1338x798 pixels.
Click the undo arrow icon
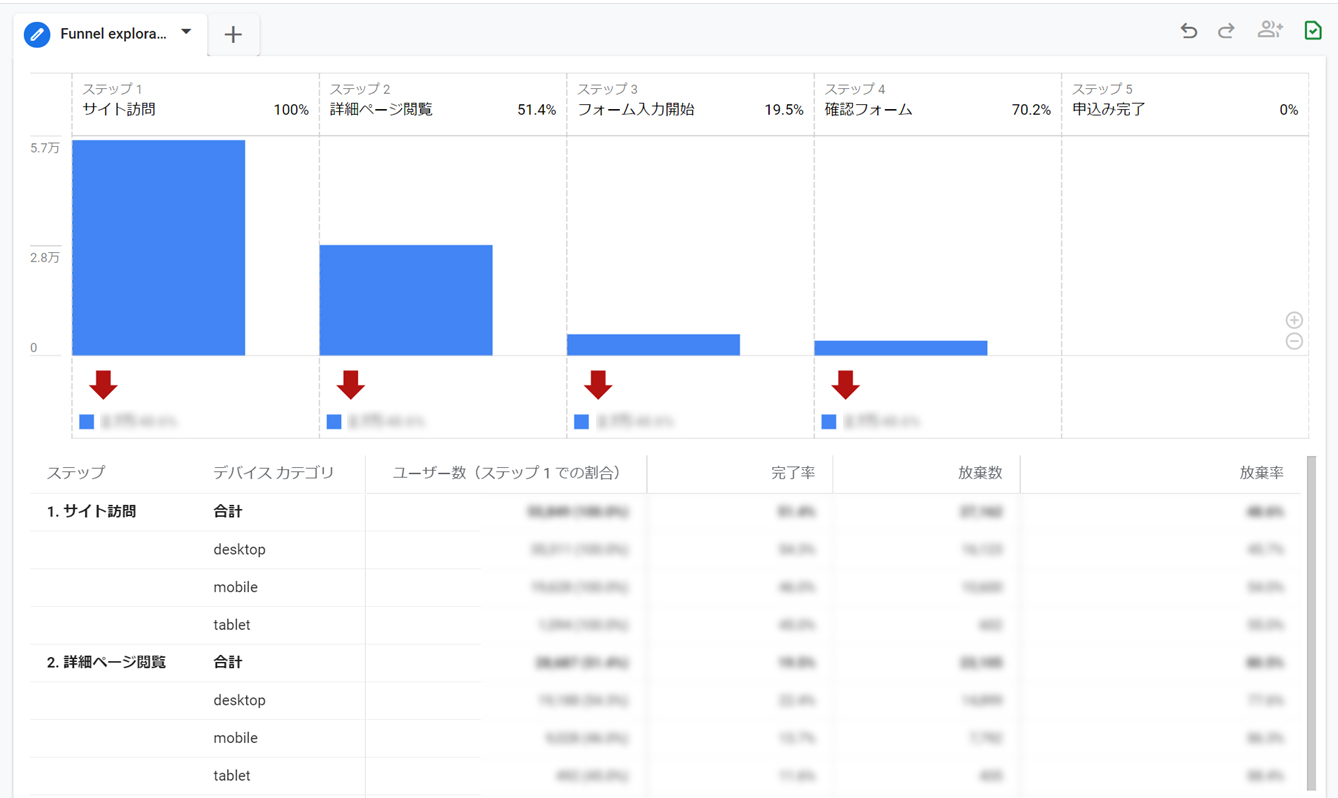pos(1188,31)
